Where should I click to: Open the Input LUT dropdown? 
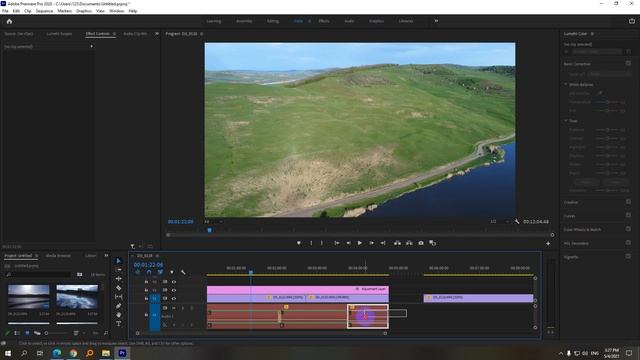point(610,74)
